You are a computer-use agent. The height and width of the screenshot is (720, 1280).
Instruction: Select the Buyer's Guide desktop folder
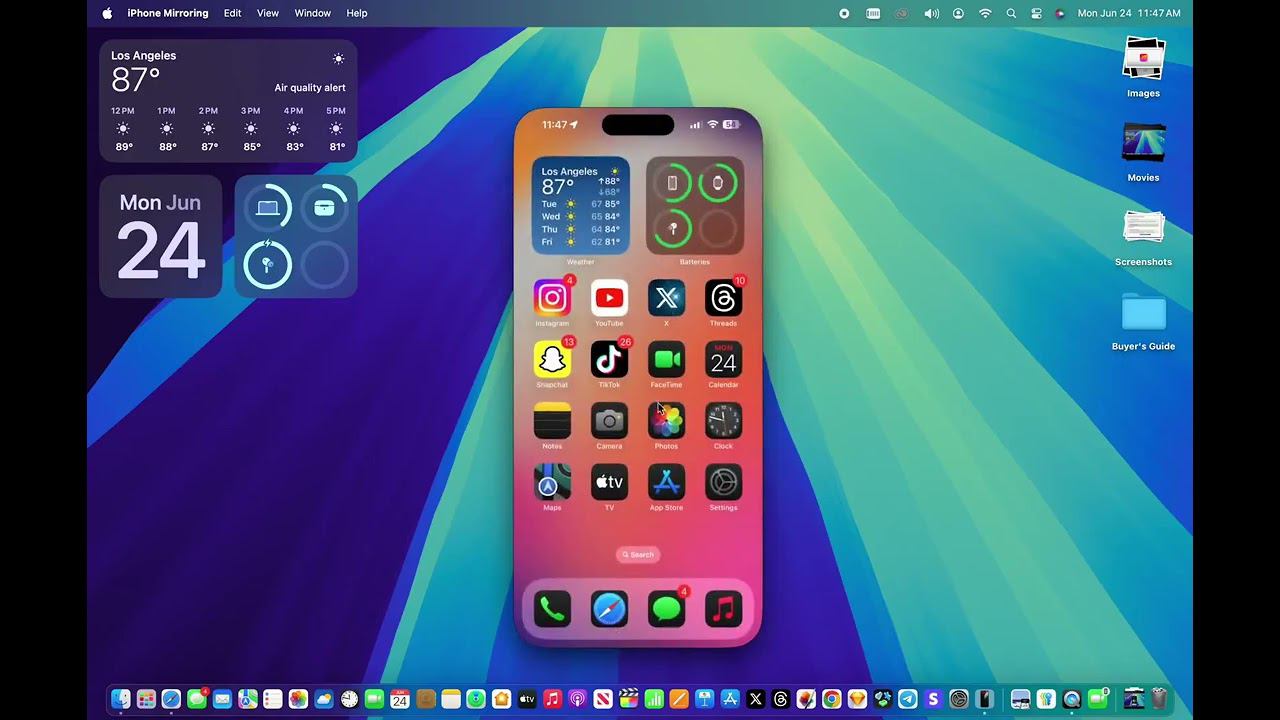point(1144,312)
